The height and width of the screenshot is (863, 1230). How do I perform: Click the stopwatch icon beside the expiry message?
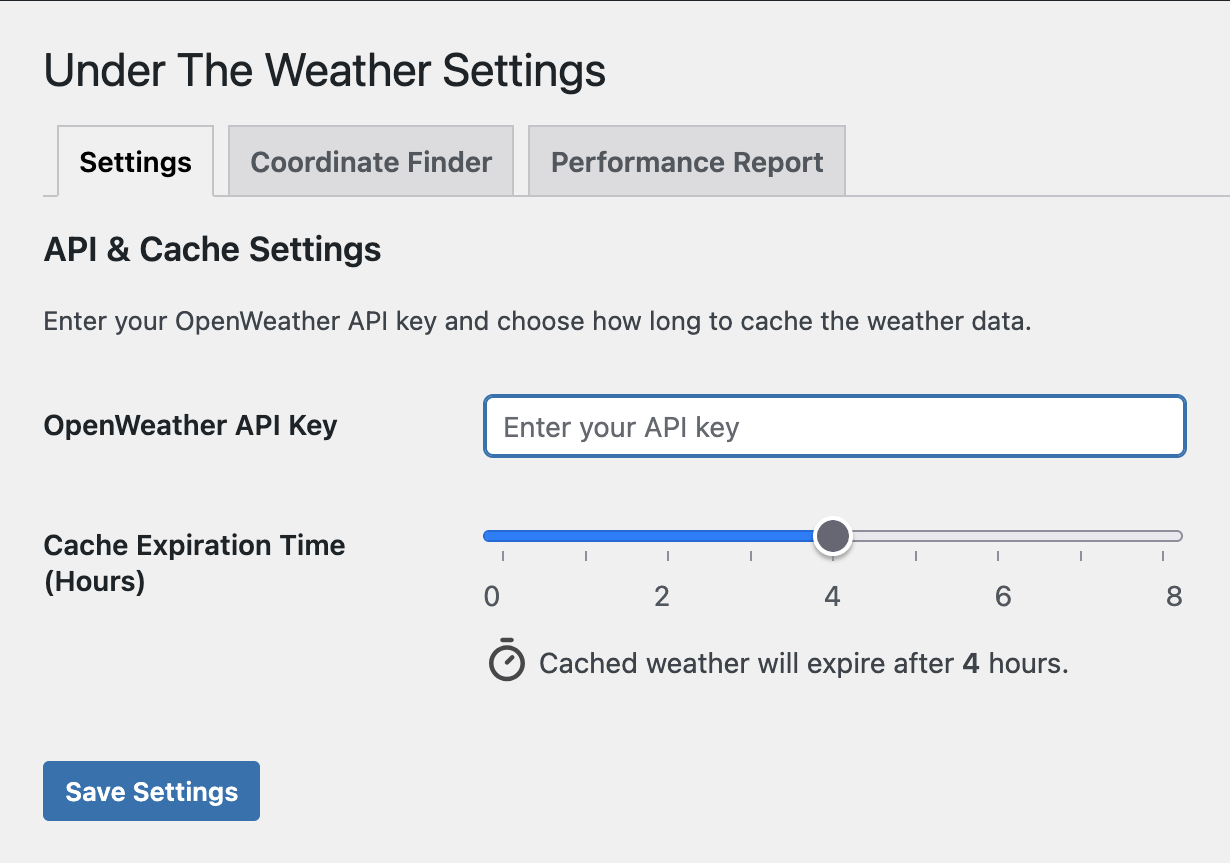(x=507, y=661)
